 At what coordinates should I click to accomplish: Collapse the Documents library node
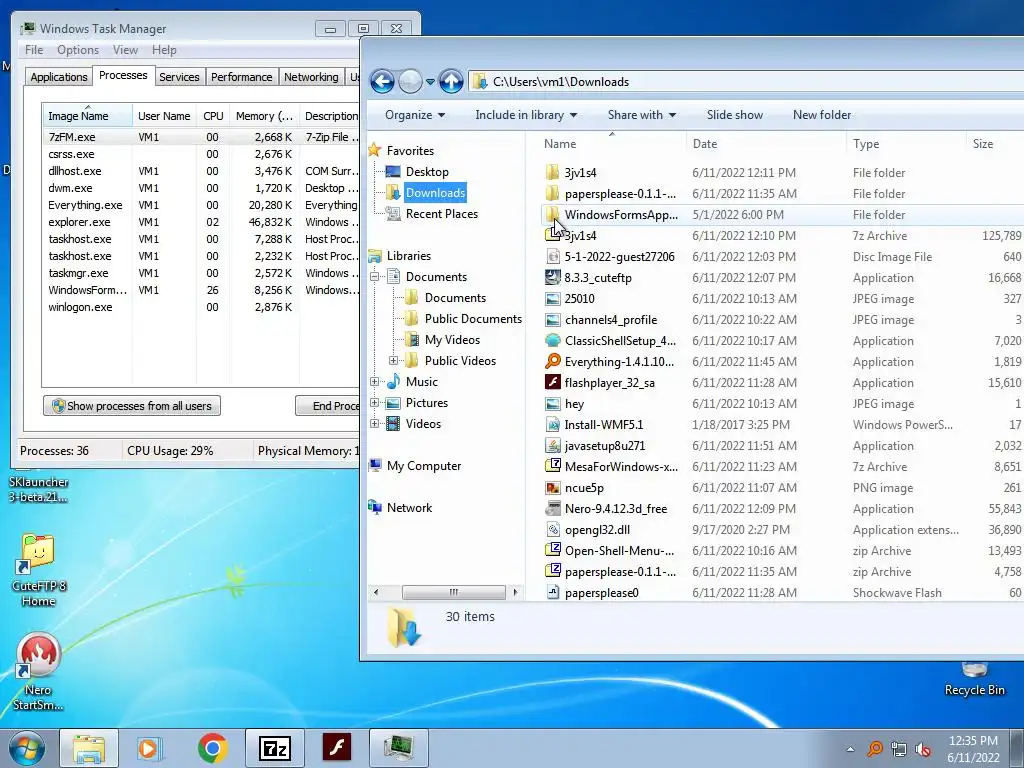tap(374, 277)
